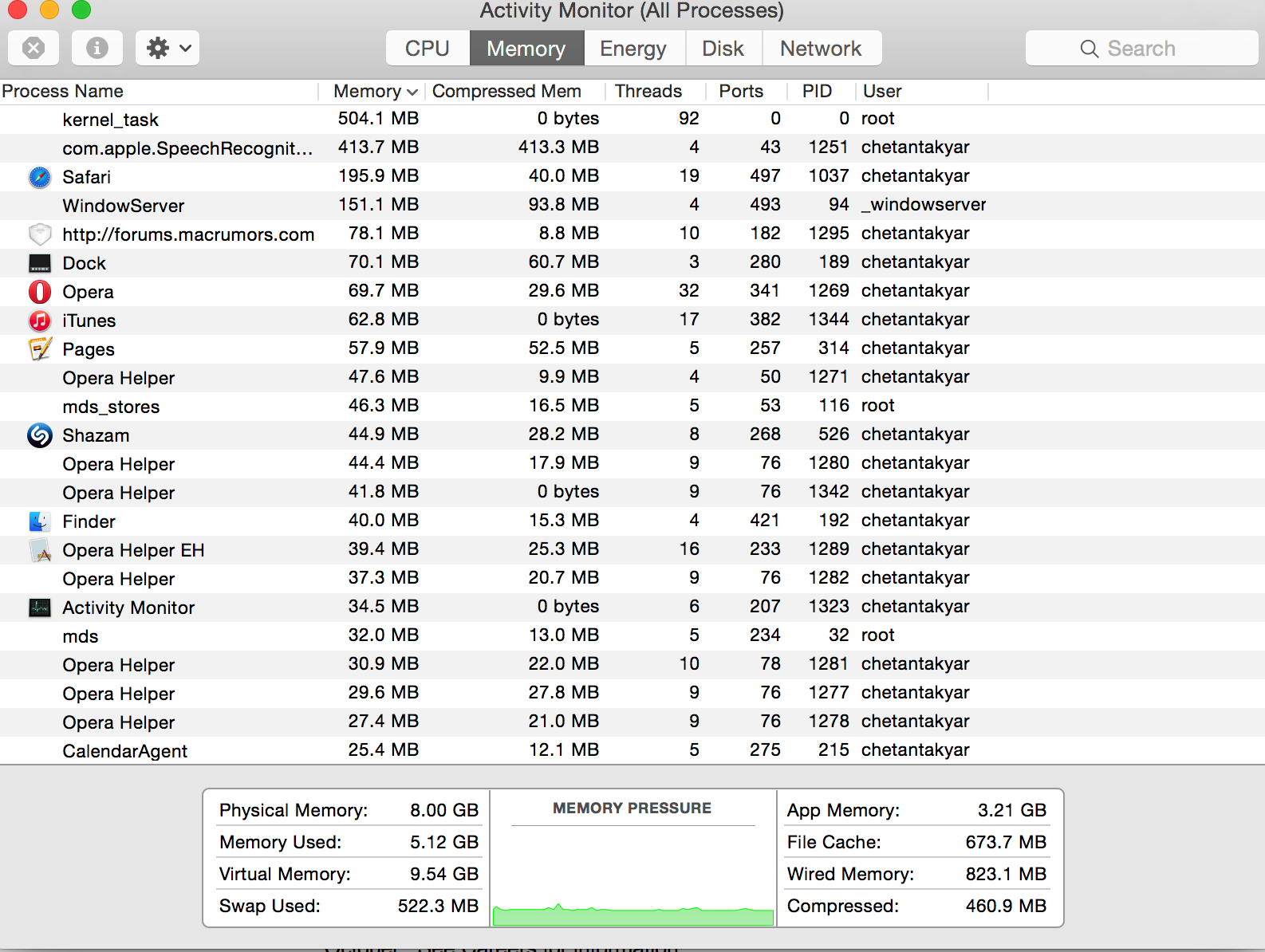1265x952 pixels.
Task: Click the 413.3 MB compressed memory value
Action: [558, 147]
